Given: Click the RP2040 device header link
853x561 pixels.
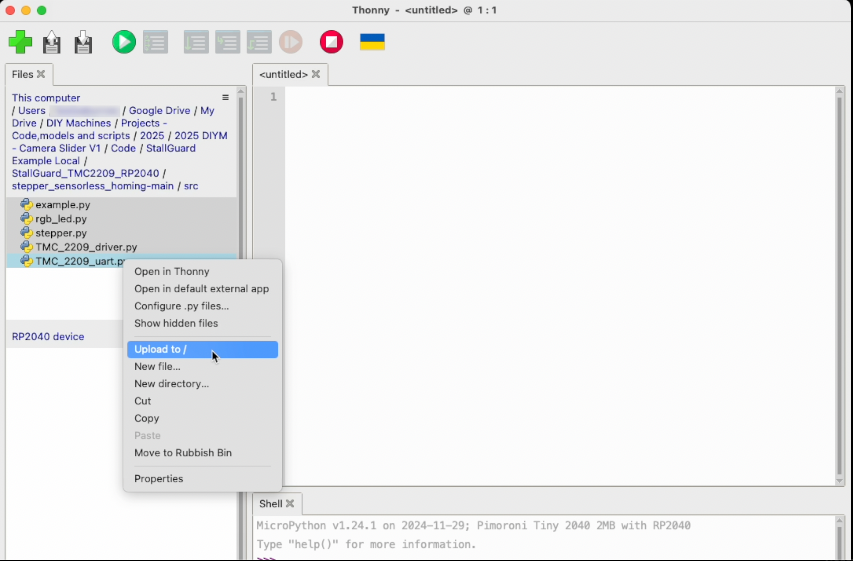Looking at the screenshot, I should 48,337.
